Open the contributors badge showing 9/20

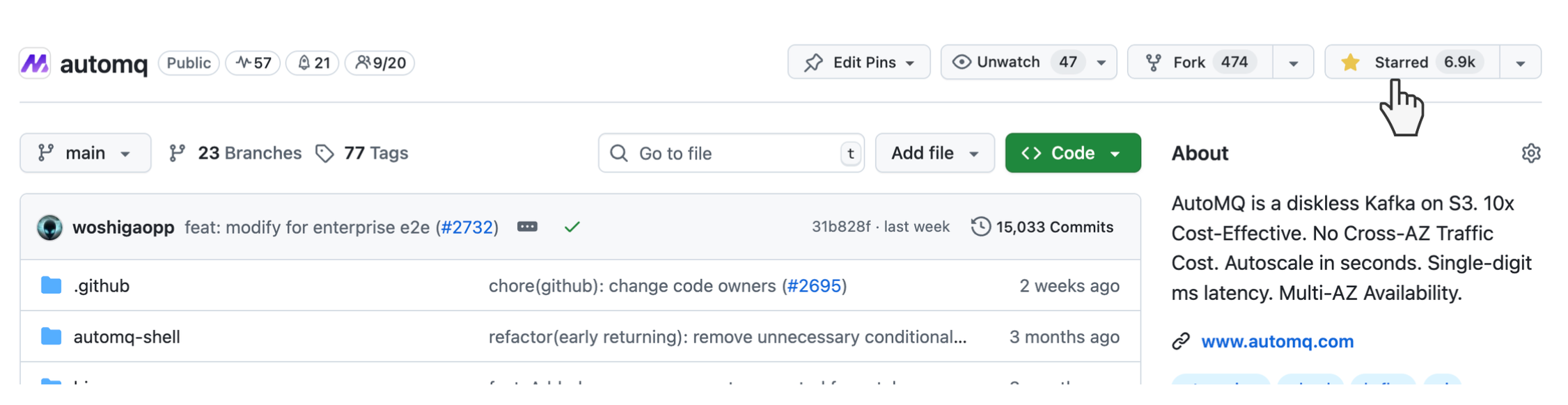380,63
